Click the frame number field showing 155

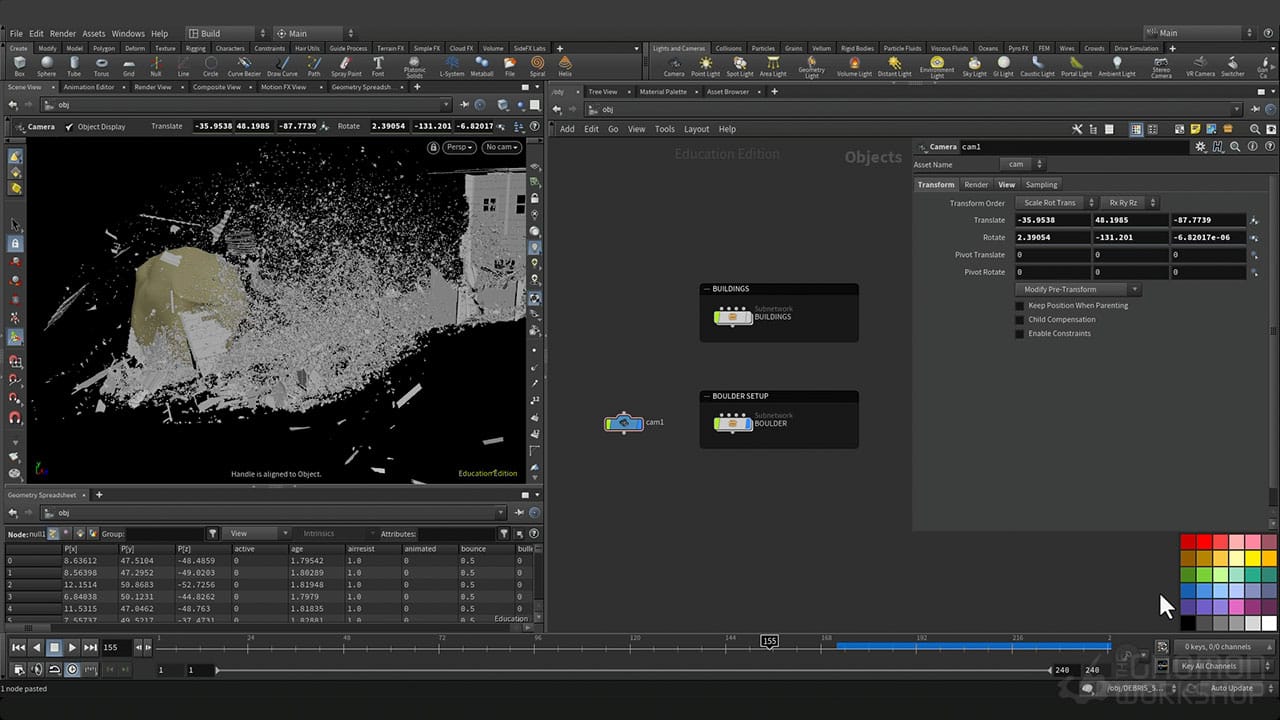pos(110,647)
